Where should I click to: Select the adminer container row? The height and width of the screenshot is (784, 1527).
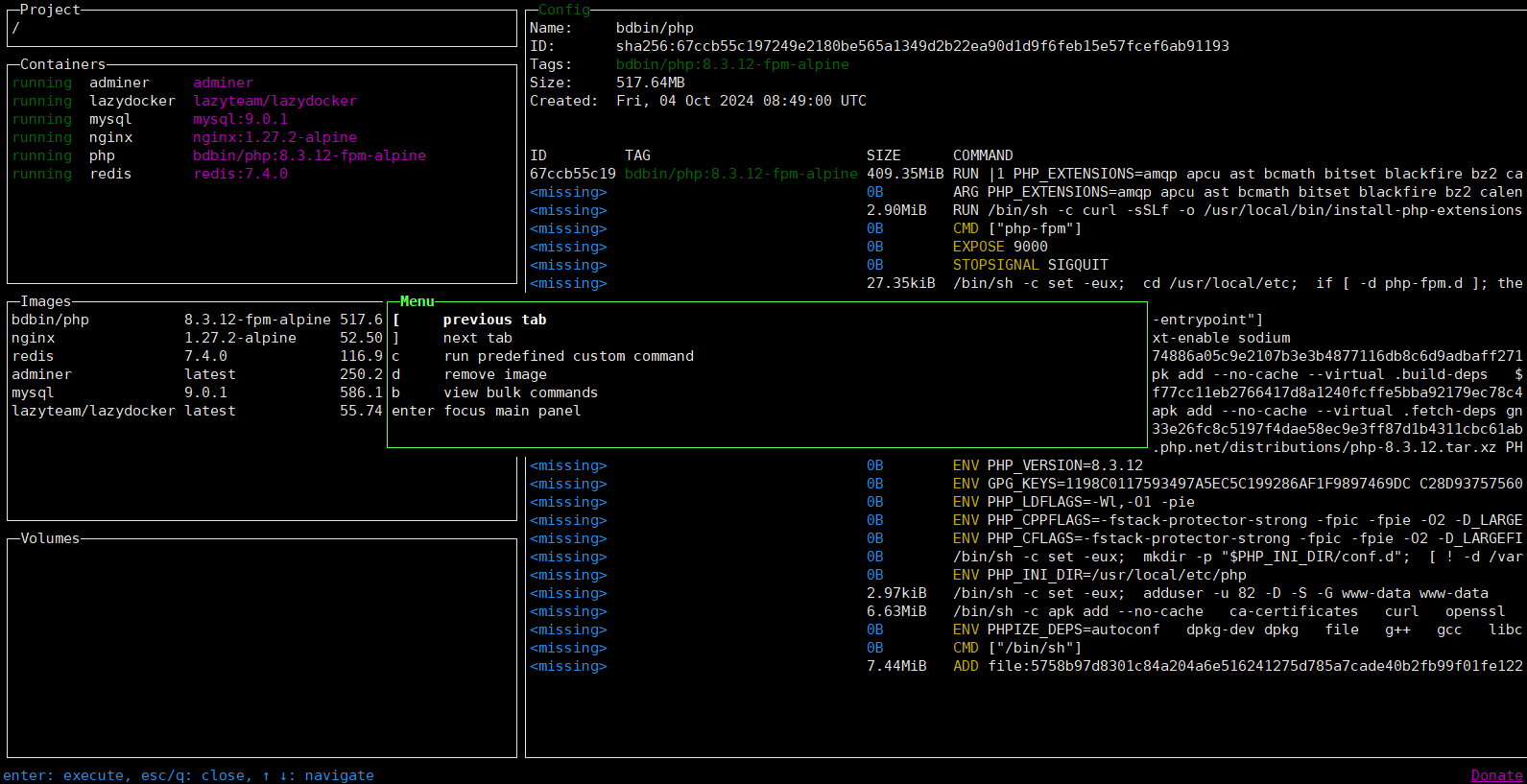[261, 83]
